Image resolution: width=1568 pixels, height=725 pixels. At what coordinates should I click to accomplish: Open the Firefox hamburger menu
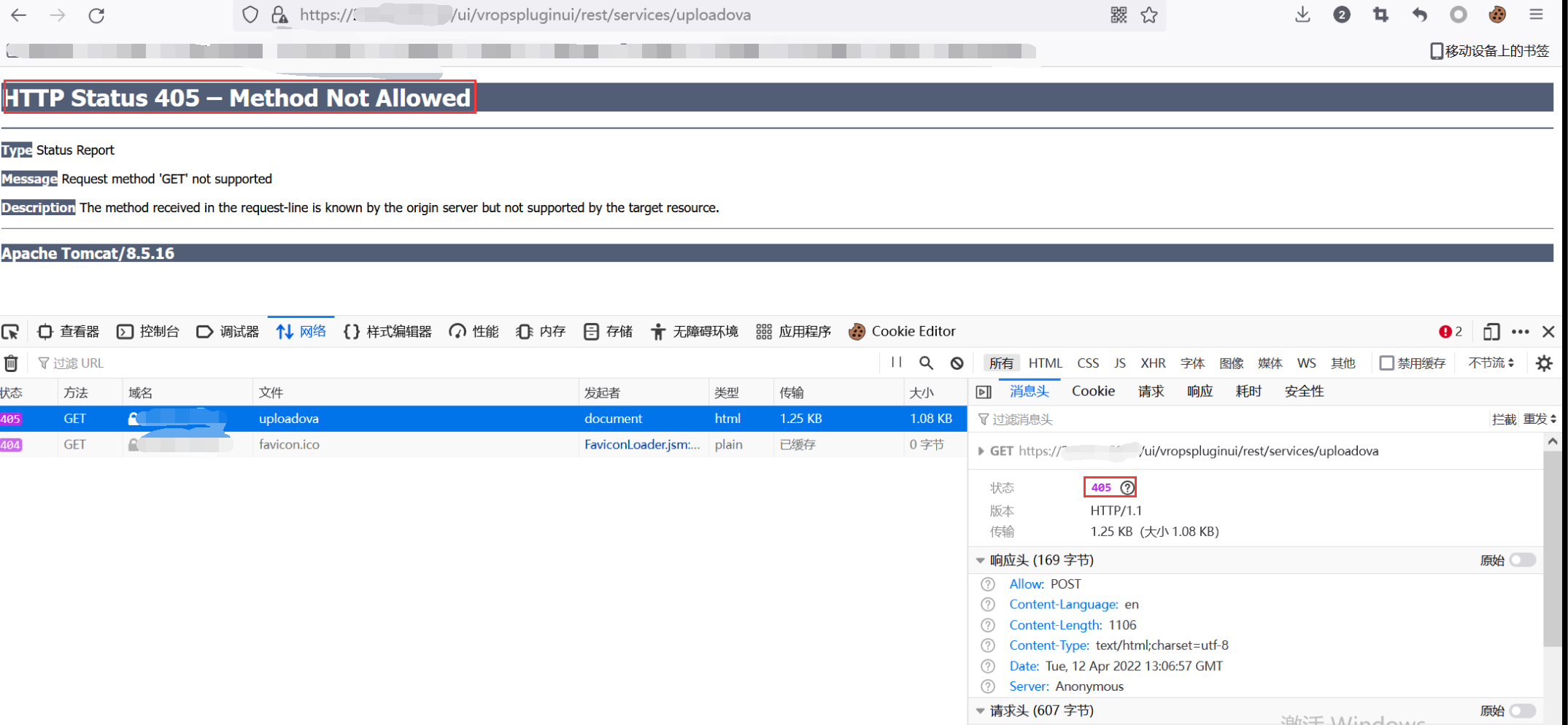click(1536, 15)
